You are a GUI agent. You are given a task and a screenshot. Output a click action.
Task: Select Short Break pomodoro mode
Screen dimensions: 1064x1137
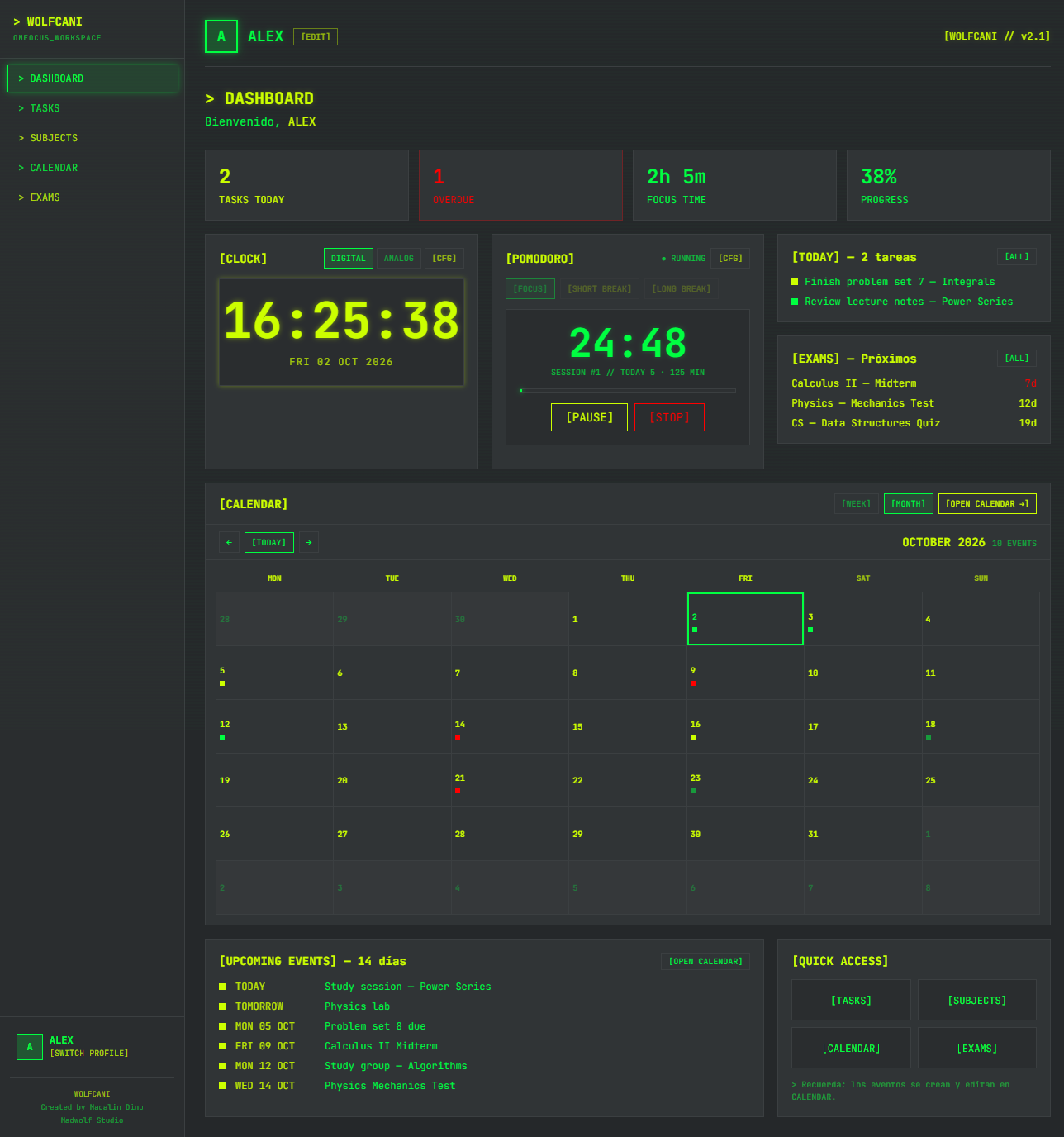coord(600,288)
